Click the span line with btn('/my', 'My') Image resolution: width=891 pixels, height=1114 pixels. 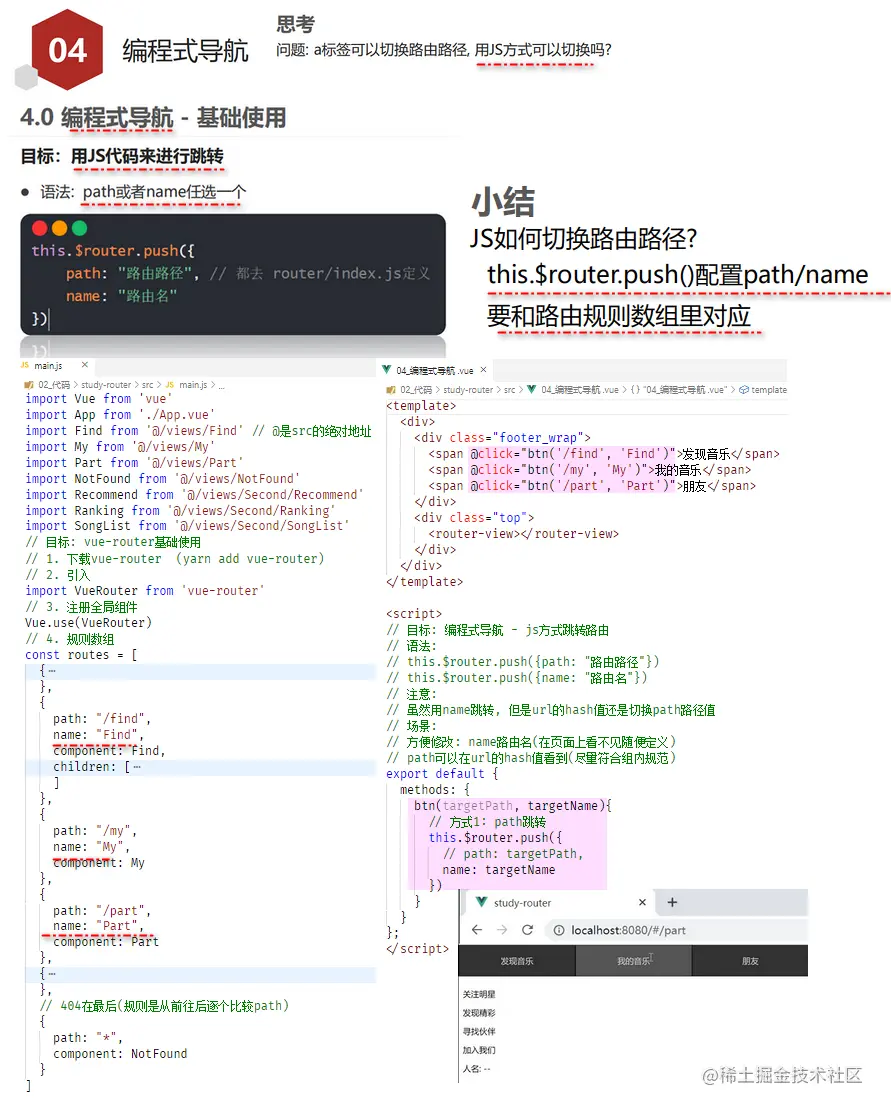pyautogui.click(x=589, y=470)
